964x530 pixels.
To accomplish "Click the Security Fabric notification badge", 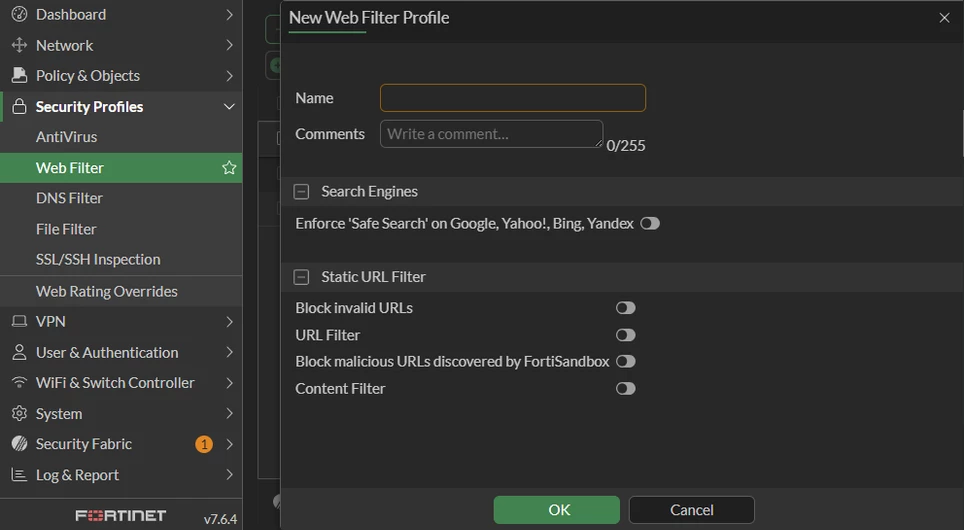I will tap(204, 444).
